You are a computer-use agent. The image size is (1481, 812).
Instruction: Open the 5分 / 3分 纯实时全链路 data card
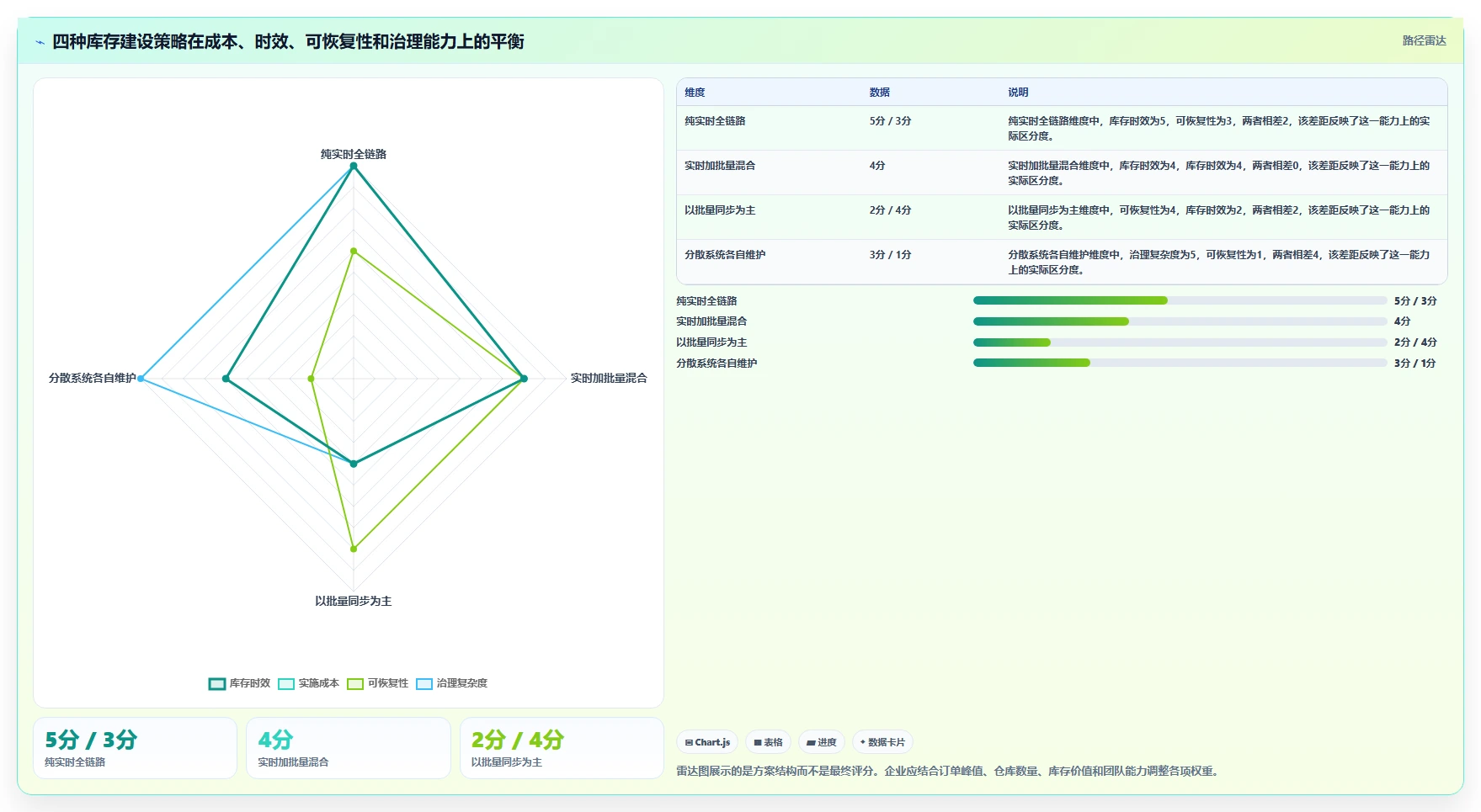135,748
